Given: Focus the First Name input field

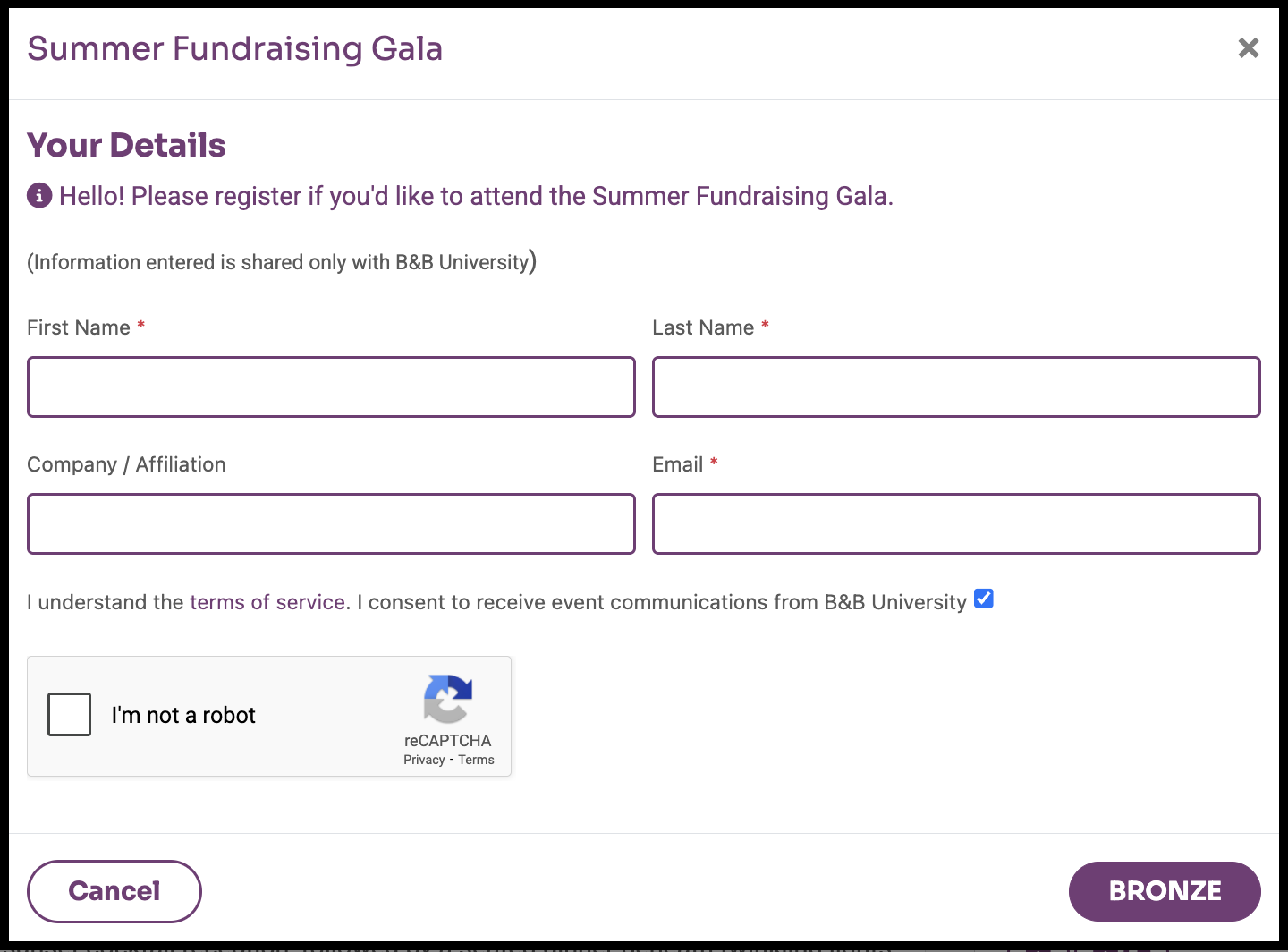Looking at the screenshot, I should point(331,387).
